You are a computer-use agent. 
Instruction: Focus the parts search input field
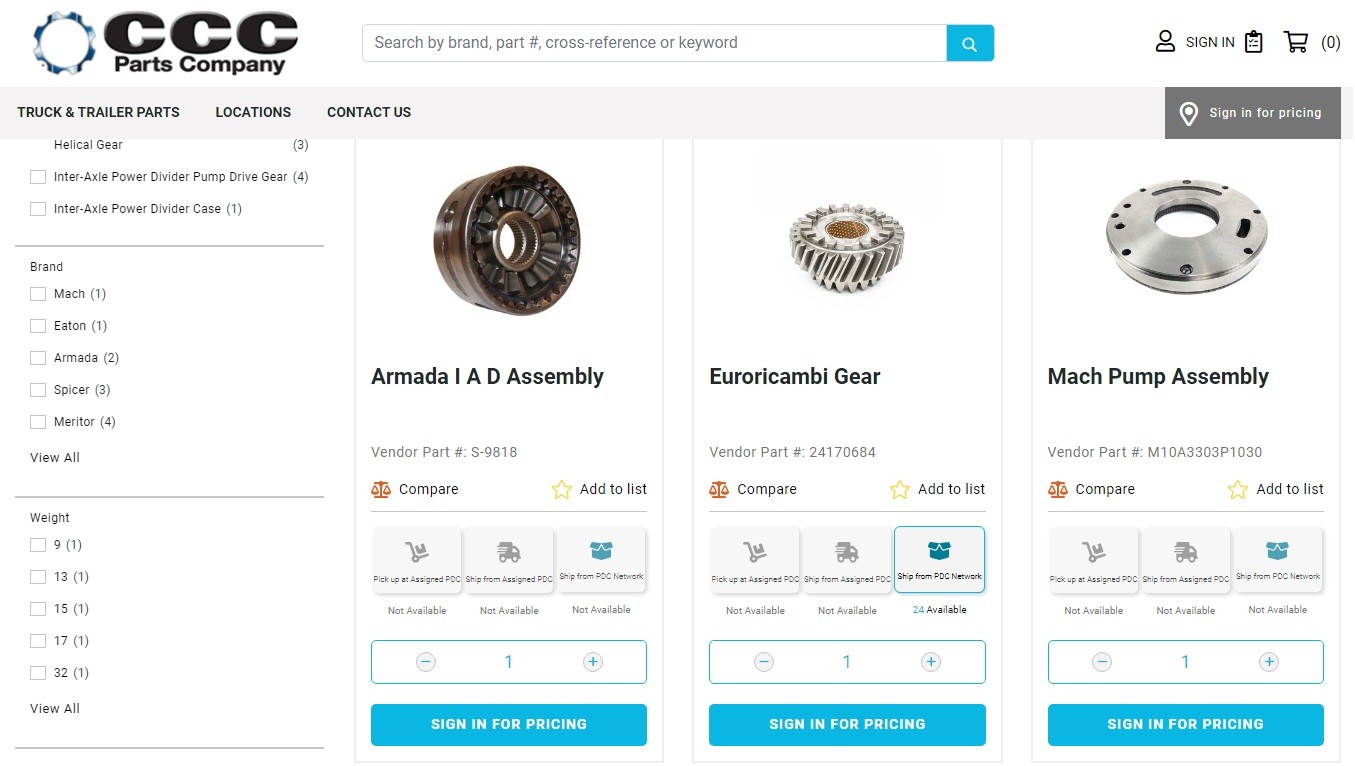coord(654,43)
